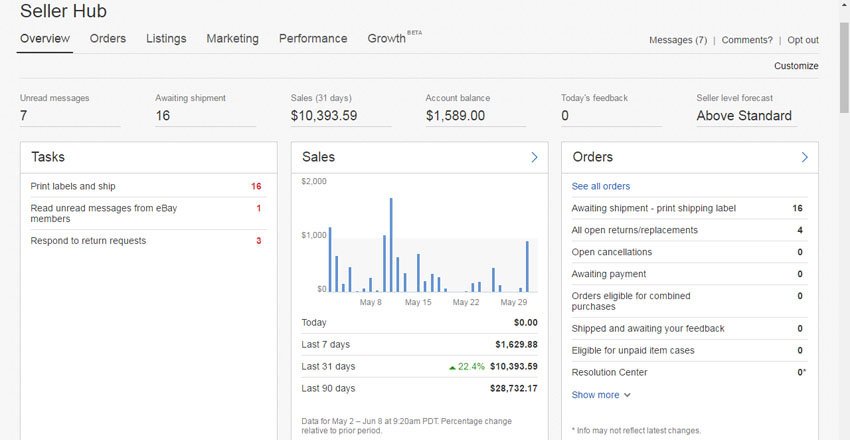
Task: Open the Sales panel arrow icon
Action: pyautogui.click(x=534, y=157)
